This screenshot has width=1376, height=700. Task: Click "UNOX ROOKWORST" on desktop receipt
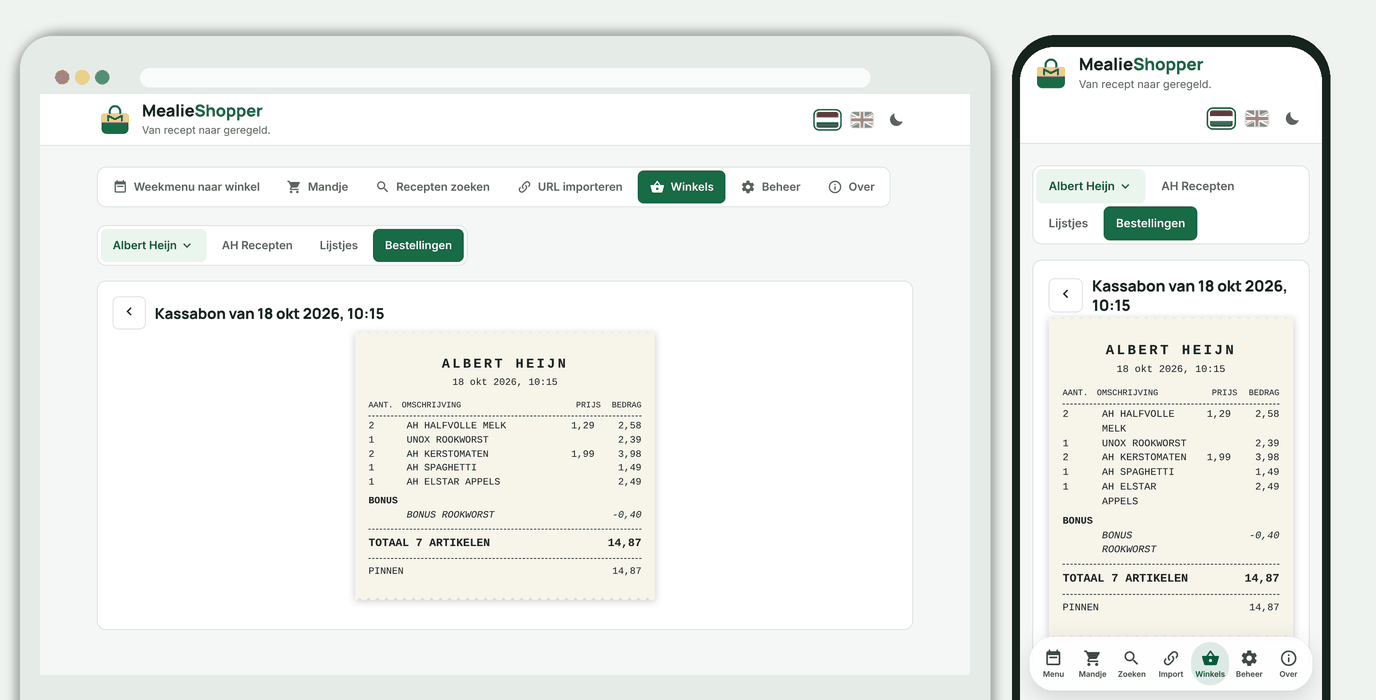(446, 439)
